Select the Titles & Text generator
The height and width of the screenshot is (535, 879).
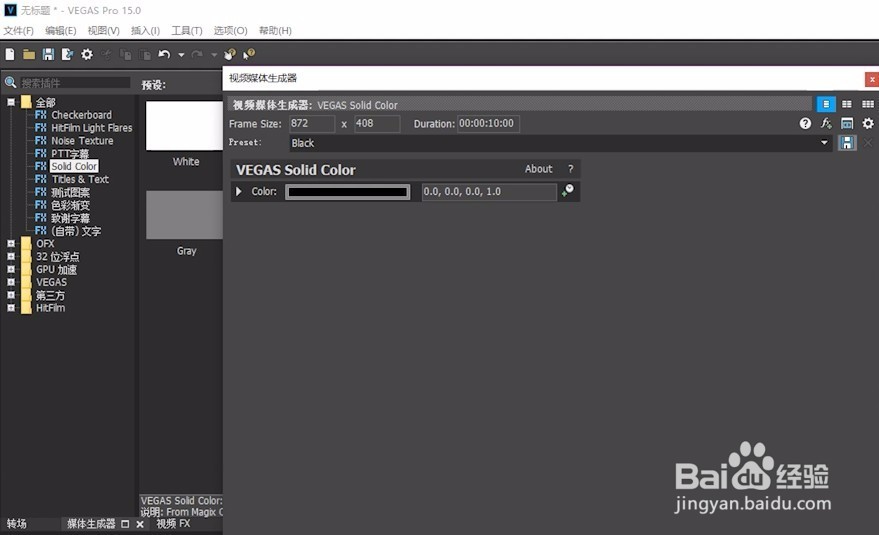pos(80,179)
